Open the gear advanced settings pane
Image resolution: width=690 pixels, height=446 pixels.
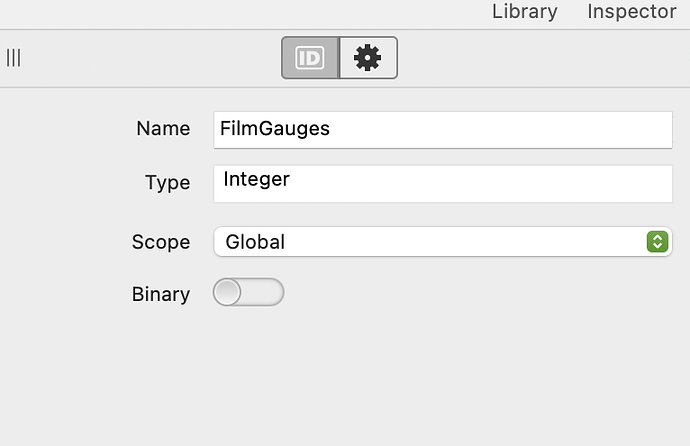(368, 58)
